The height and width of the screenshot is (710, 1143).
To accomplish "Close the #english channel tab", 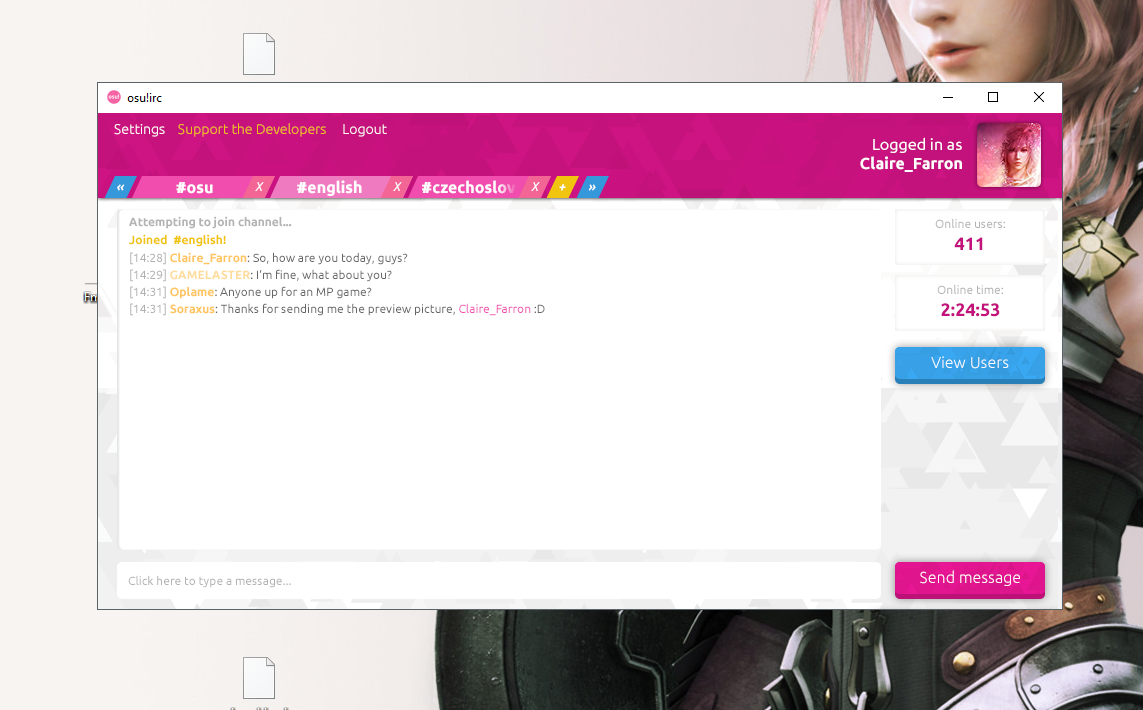I will [x=397, y=187].
